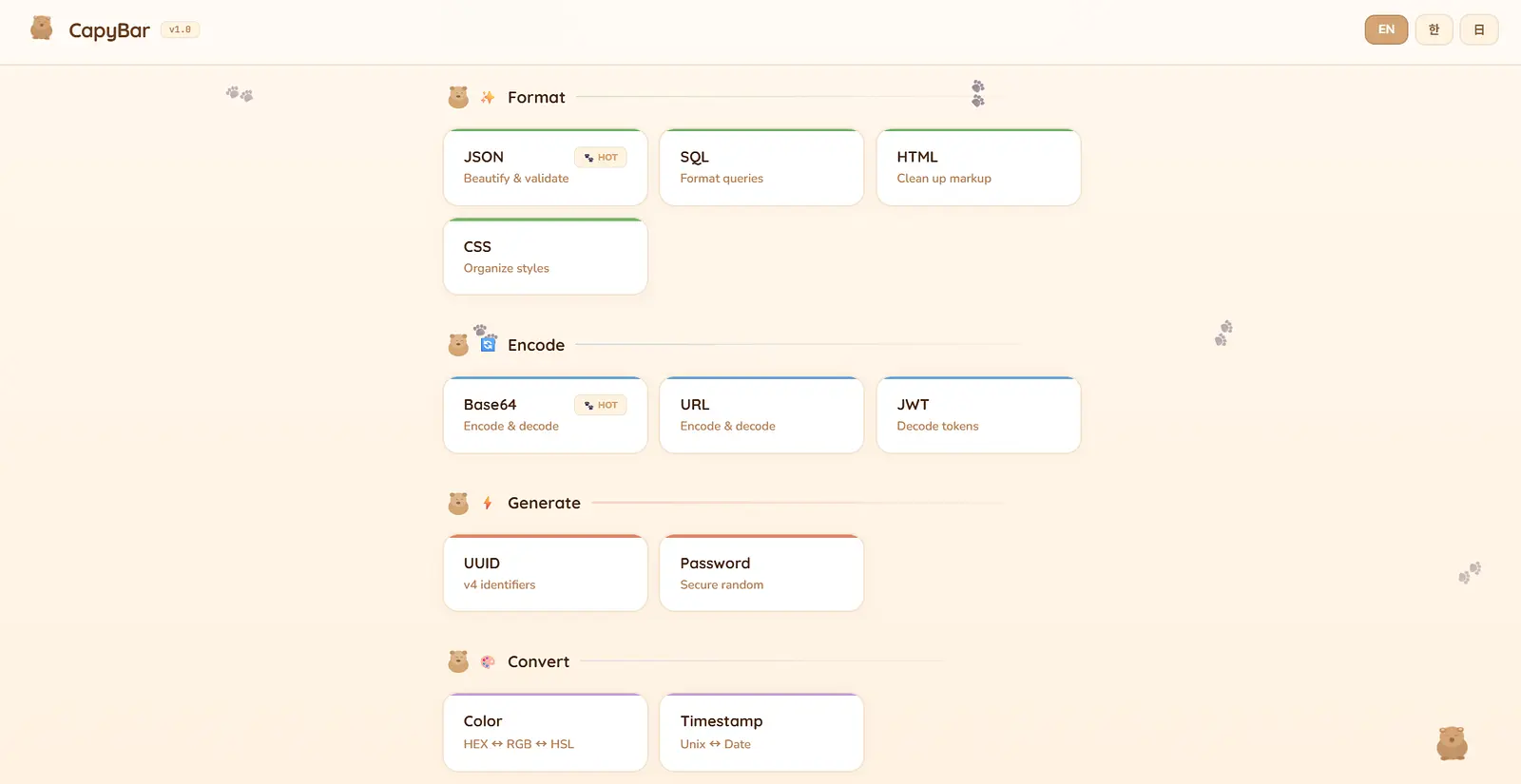Click the HOT badge on JSON card
The image size is (1521, 784).
coord(601,158)
